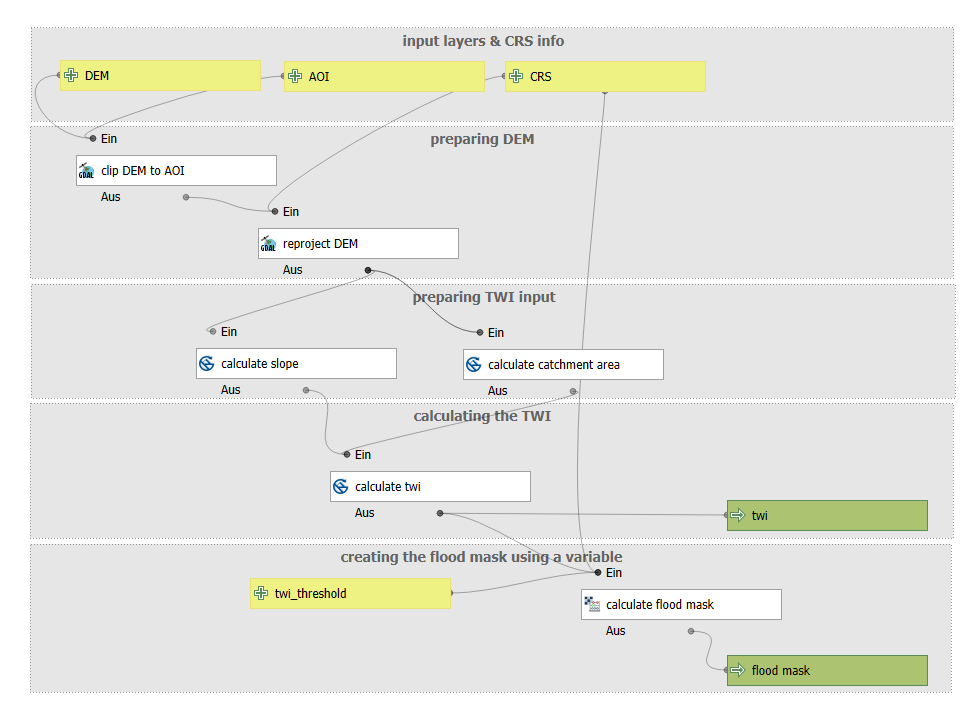Click SAGA icon on calculate twi node

340,486
